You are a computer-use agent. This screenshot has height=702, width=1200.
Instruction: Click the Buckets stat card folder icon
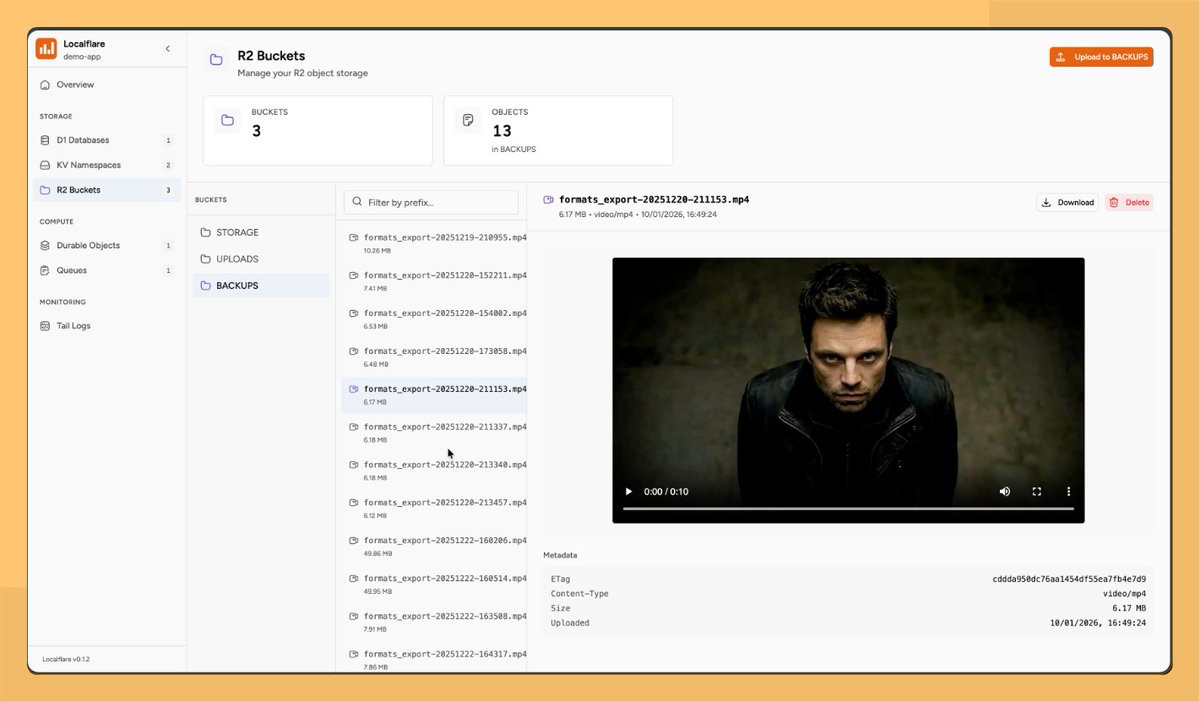point(228,120)
